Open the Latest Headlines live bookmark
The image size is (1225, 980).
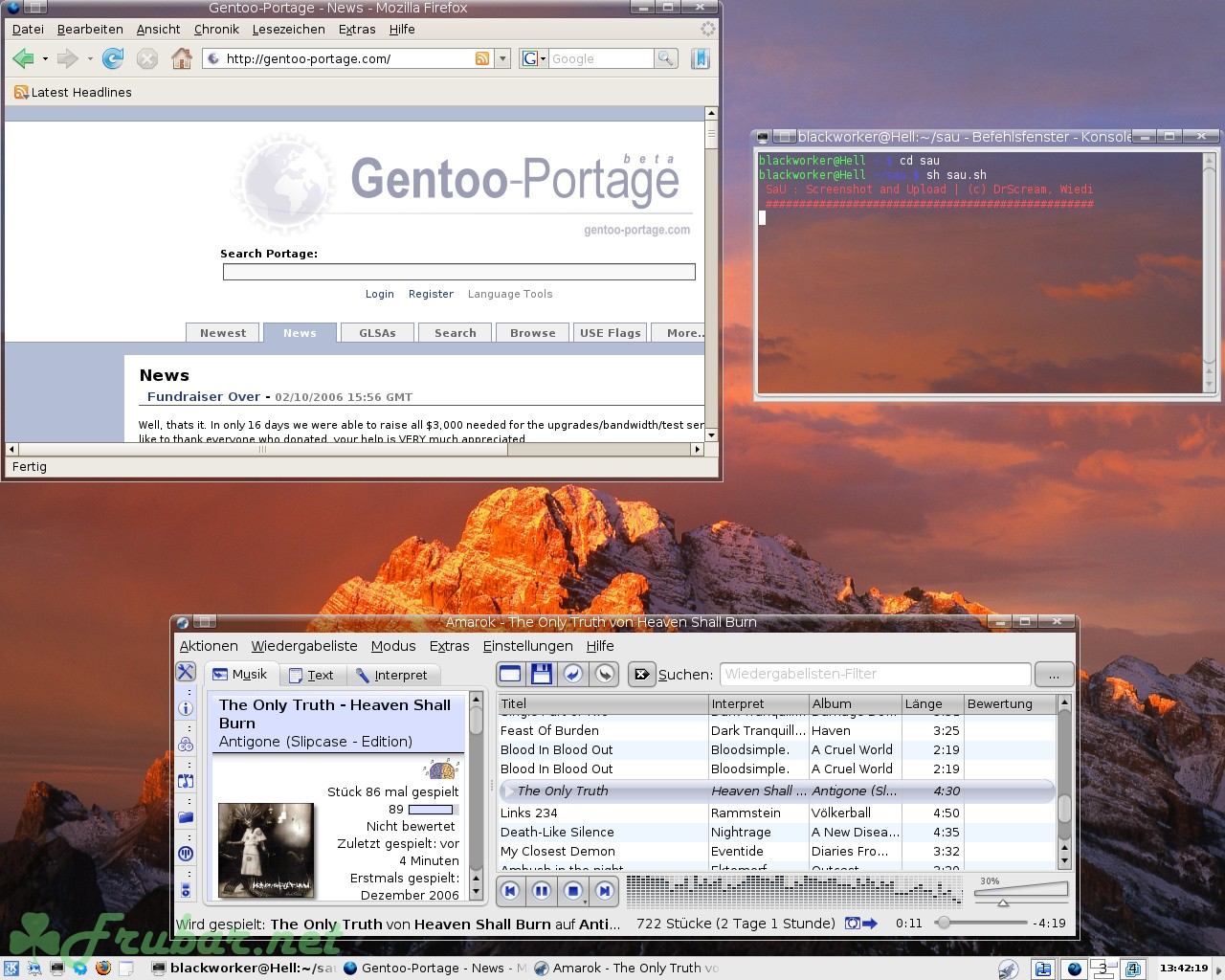(73, 93)
